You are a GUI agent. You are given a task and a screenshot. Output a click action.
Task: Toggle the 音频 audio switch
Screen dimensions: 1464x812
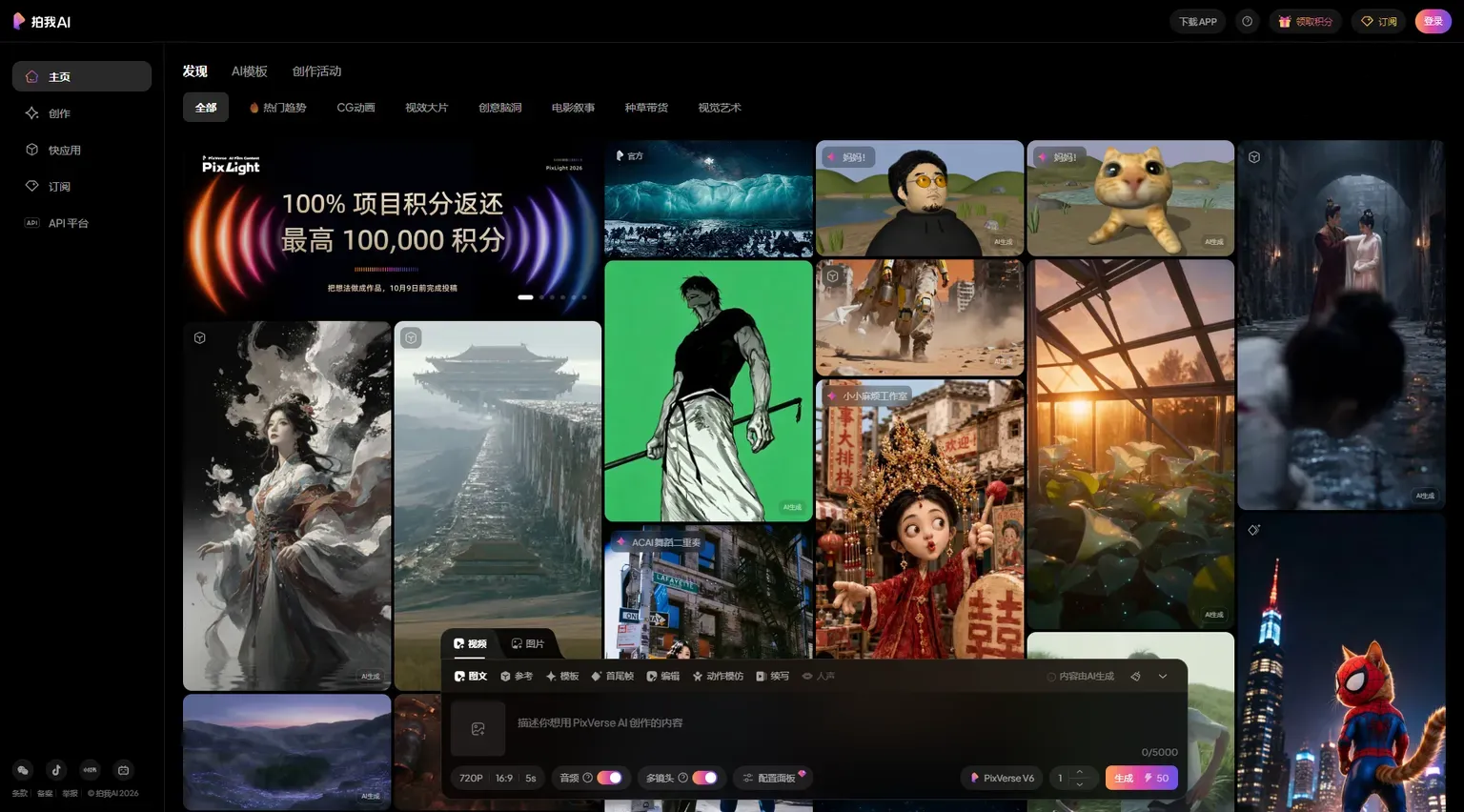click(x=610, y=778)
